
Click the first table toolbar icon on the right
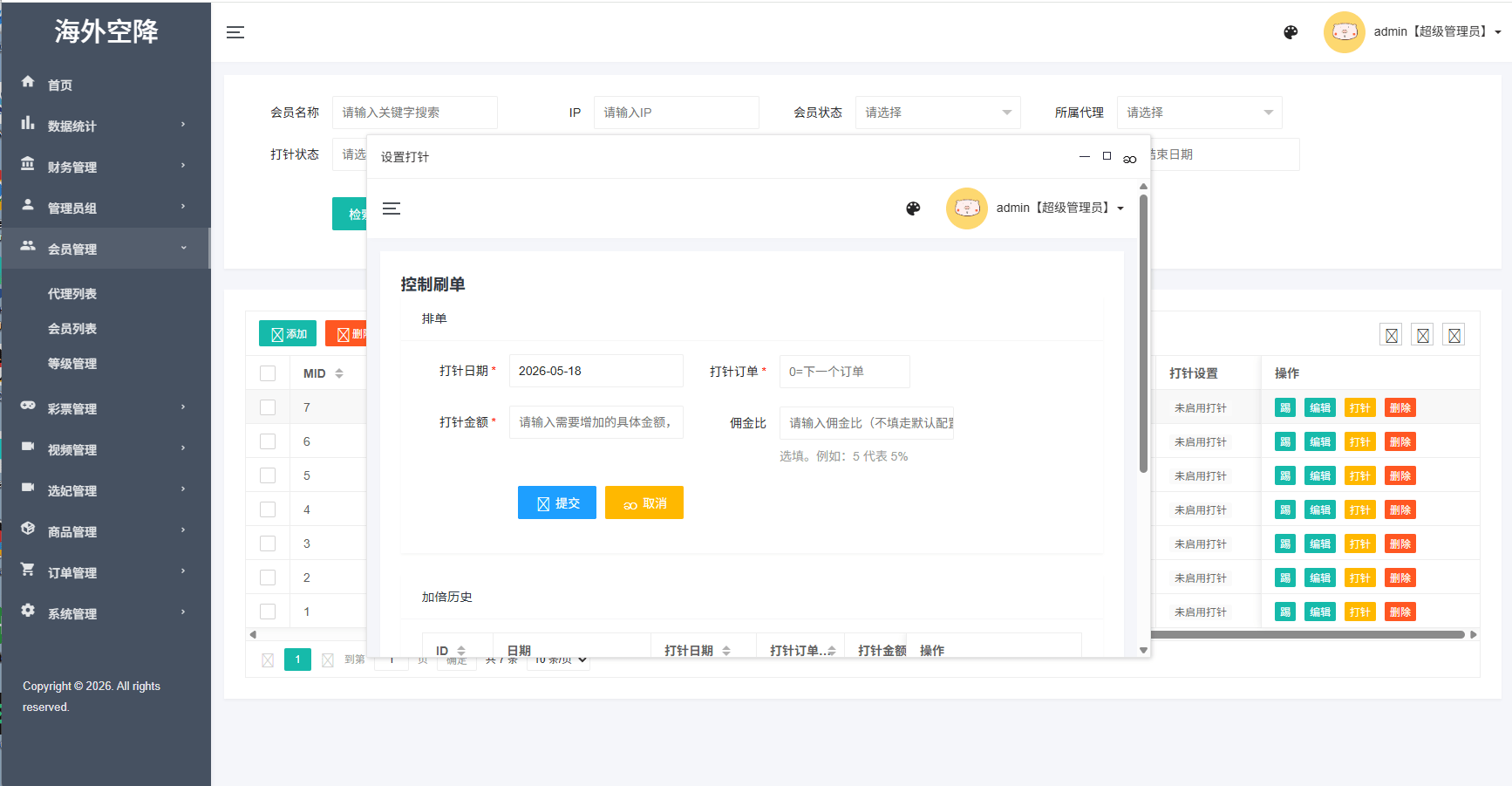click(1392, 335)
